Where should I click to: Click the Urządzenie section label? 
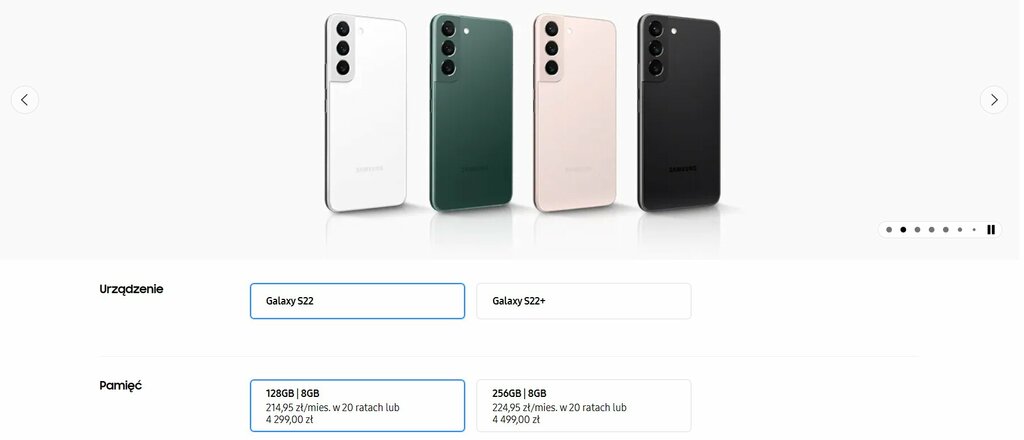131,289
